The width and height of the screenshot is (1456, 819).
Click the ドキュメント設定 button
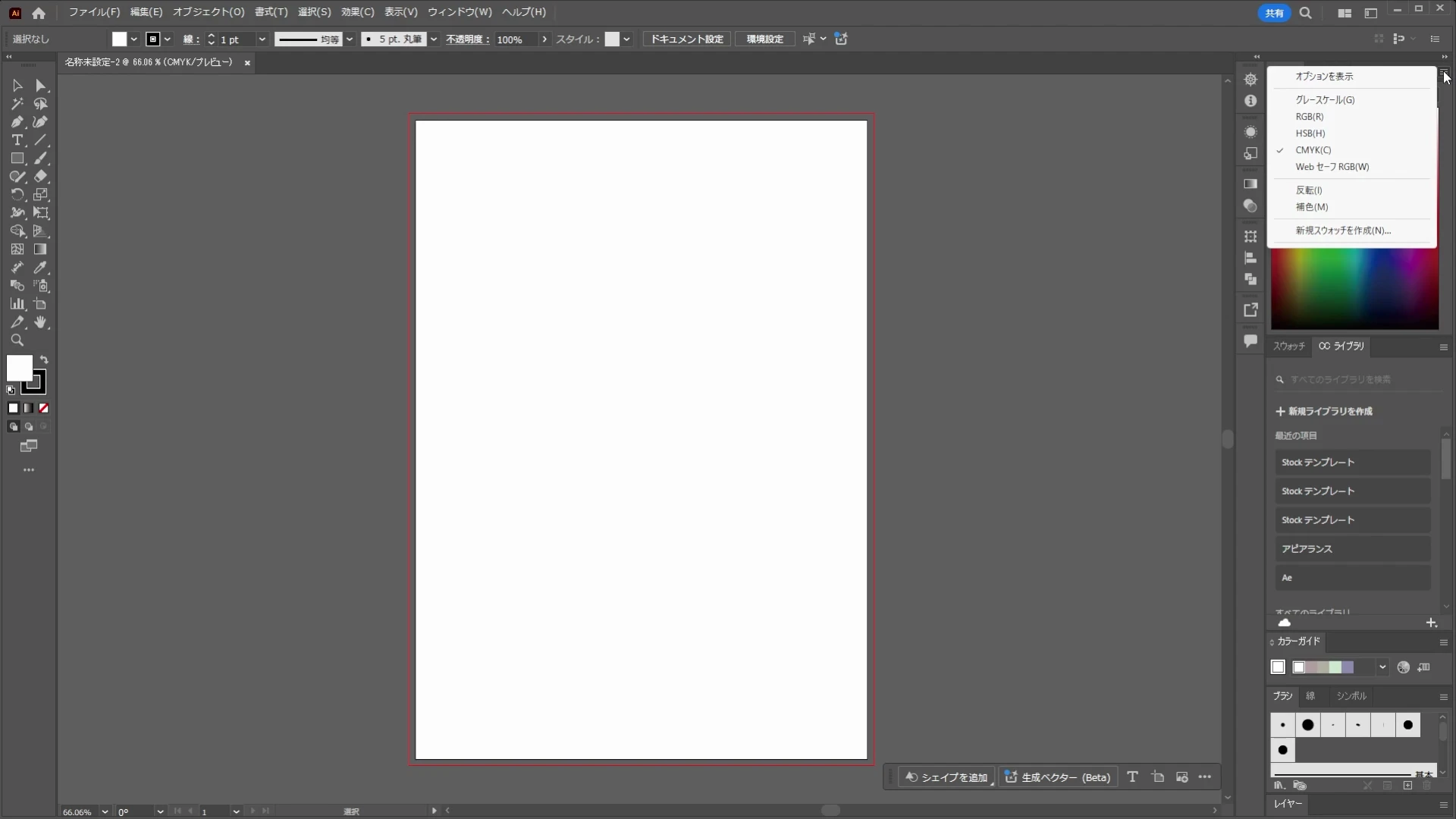[x=687, y=39]
